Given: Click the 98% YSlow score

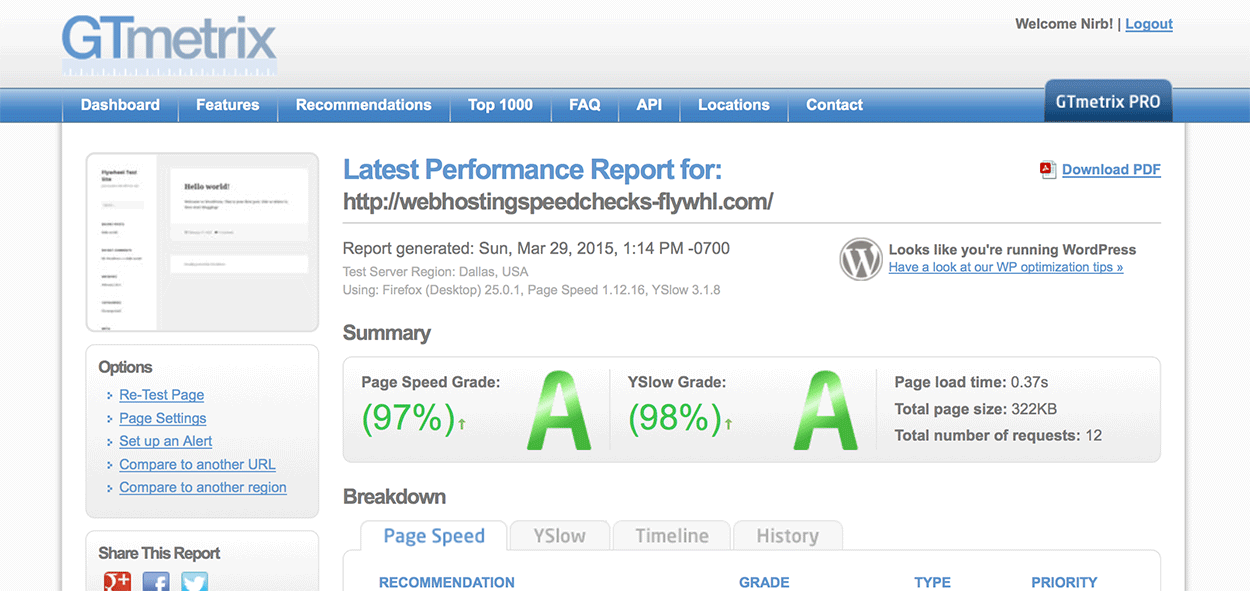Looking at the screenshot, I should pos(675,418).
